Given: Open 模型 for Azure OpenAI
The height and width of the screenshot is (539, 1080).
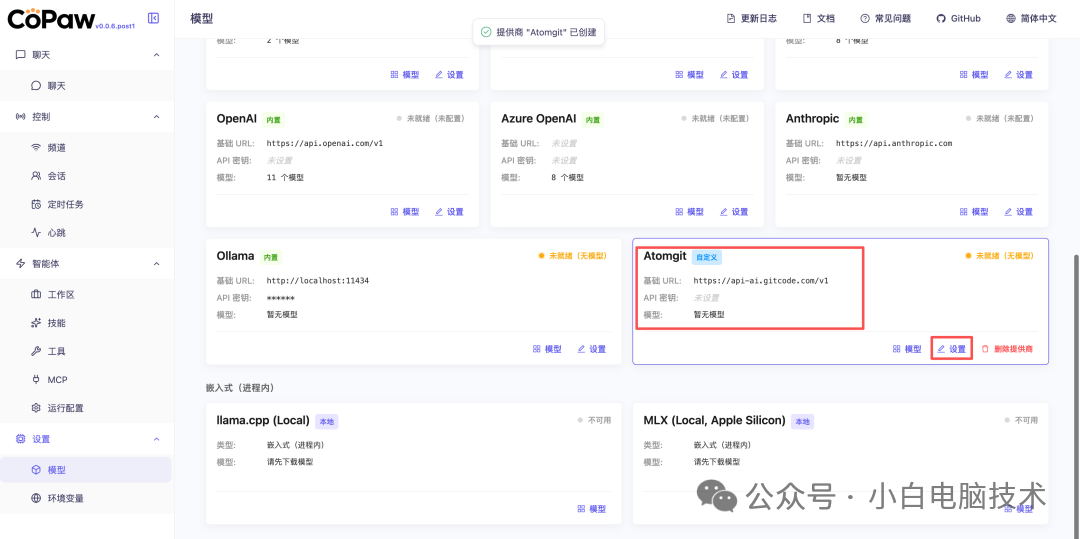Looking at the screenshot, I should [x=689, y=212].
